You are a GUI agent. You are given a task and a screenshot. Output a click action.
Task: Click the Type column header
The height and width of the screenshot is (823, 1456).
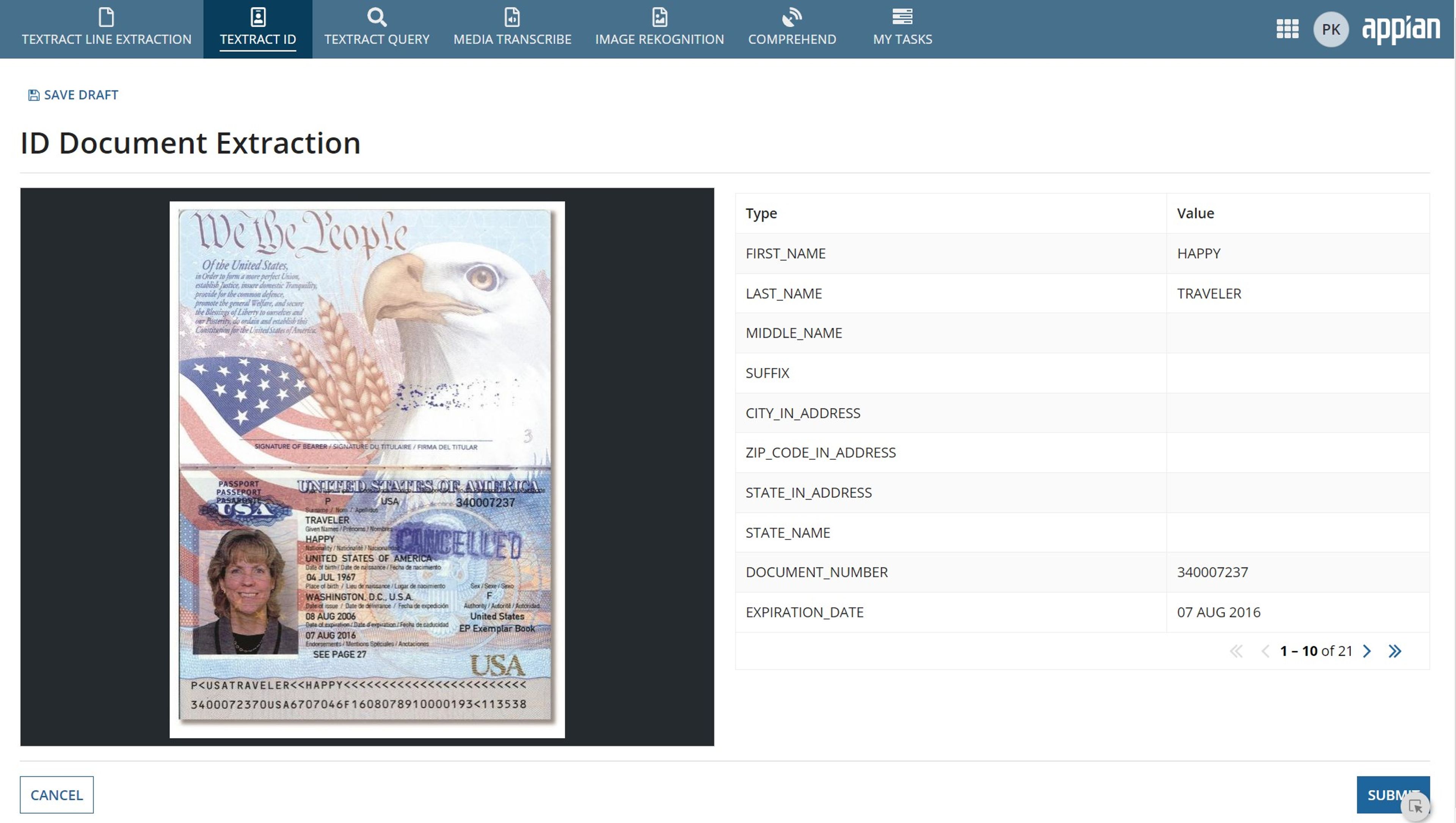pos(761,213)
